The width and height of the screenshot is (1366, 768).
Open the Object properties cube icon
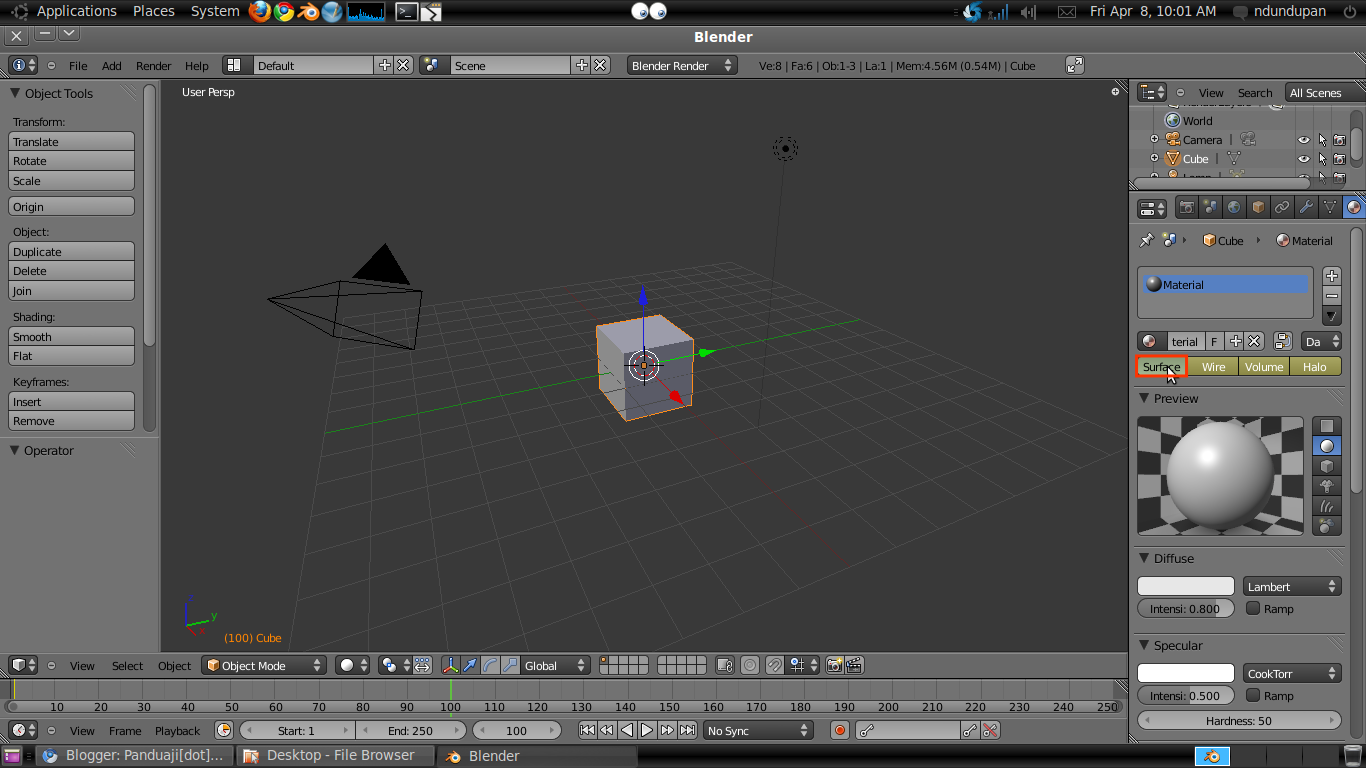coord(1258,208)
